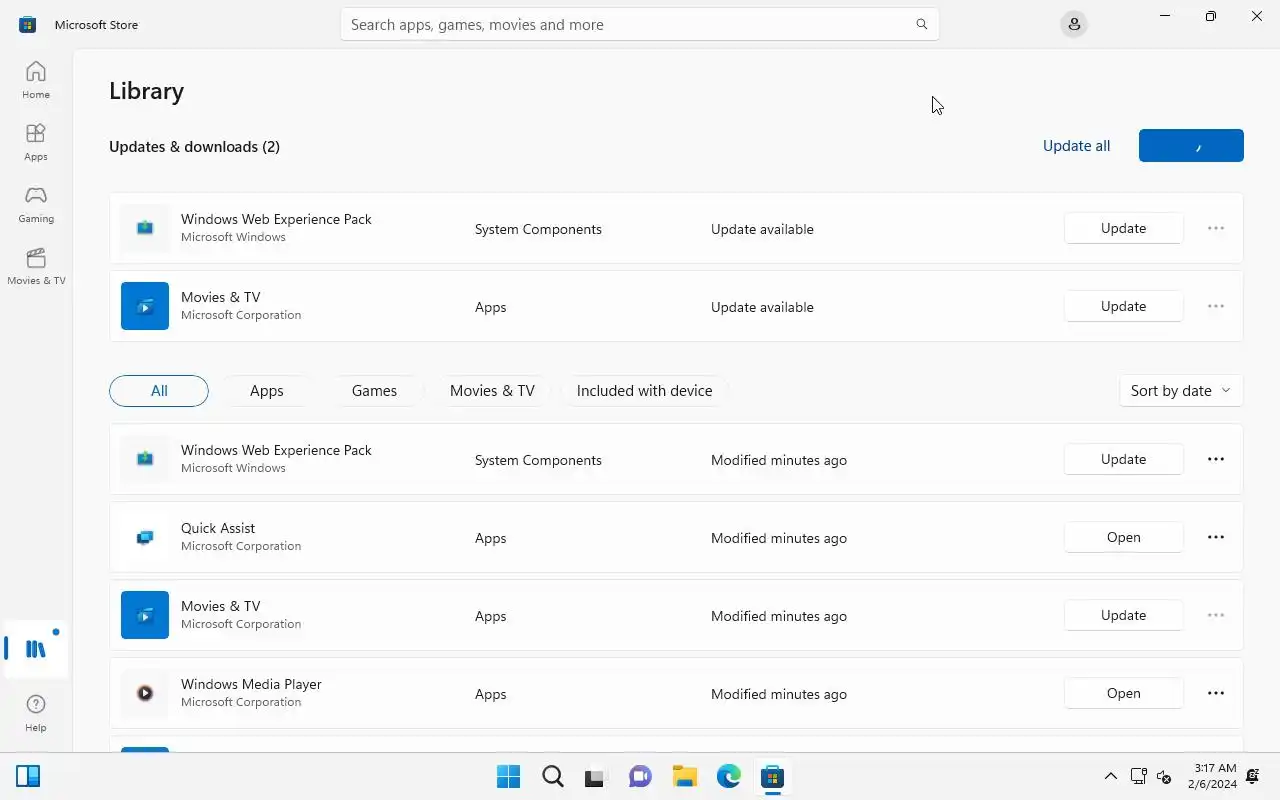Click Windows Web Experience Pack icon in updates
1280x800 pixels.
(145, 228)
